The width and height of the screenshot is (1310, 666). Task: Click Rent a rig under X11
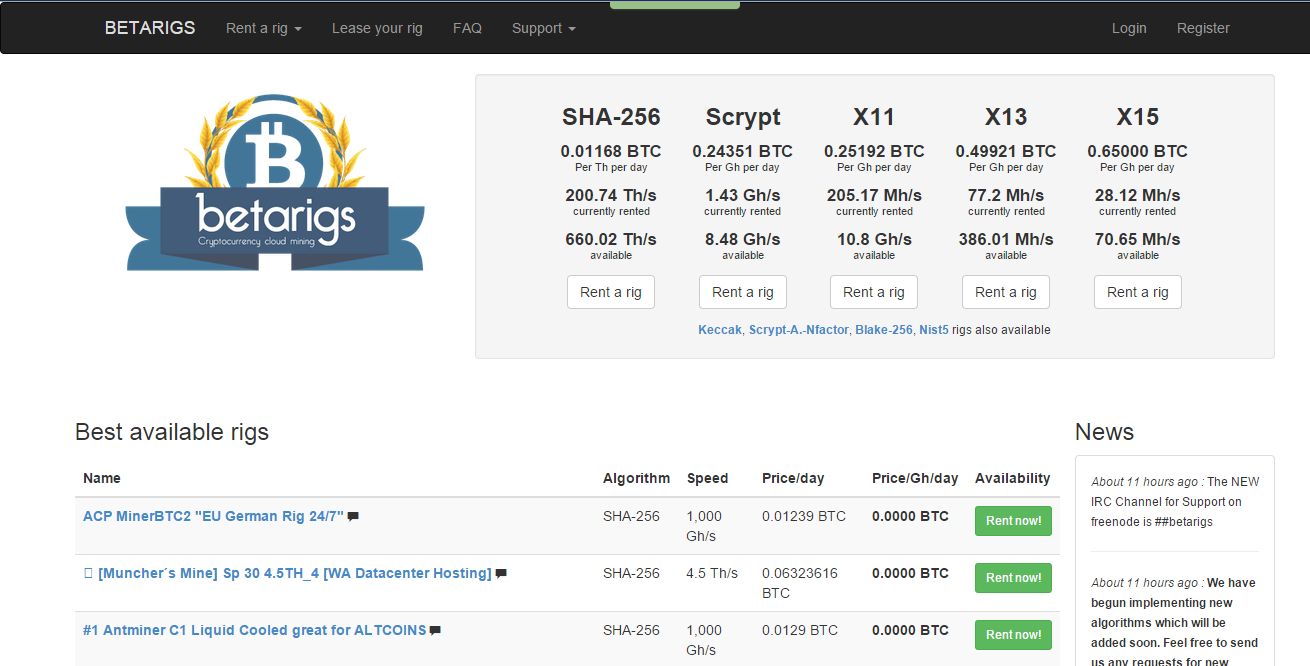[873, 292]
